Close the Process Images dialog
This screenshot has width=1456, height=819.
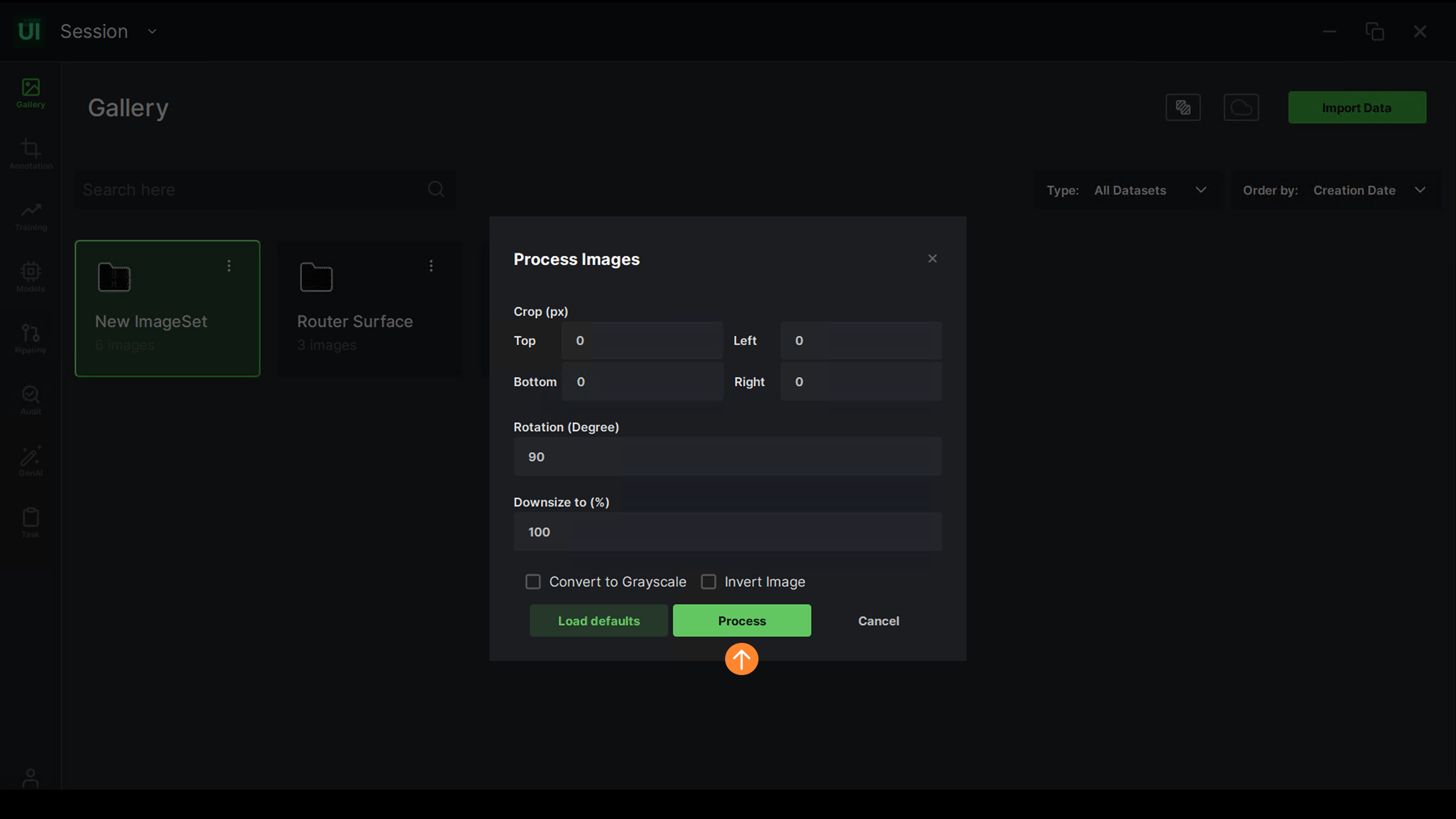(x=932, y=259)
